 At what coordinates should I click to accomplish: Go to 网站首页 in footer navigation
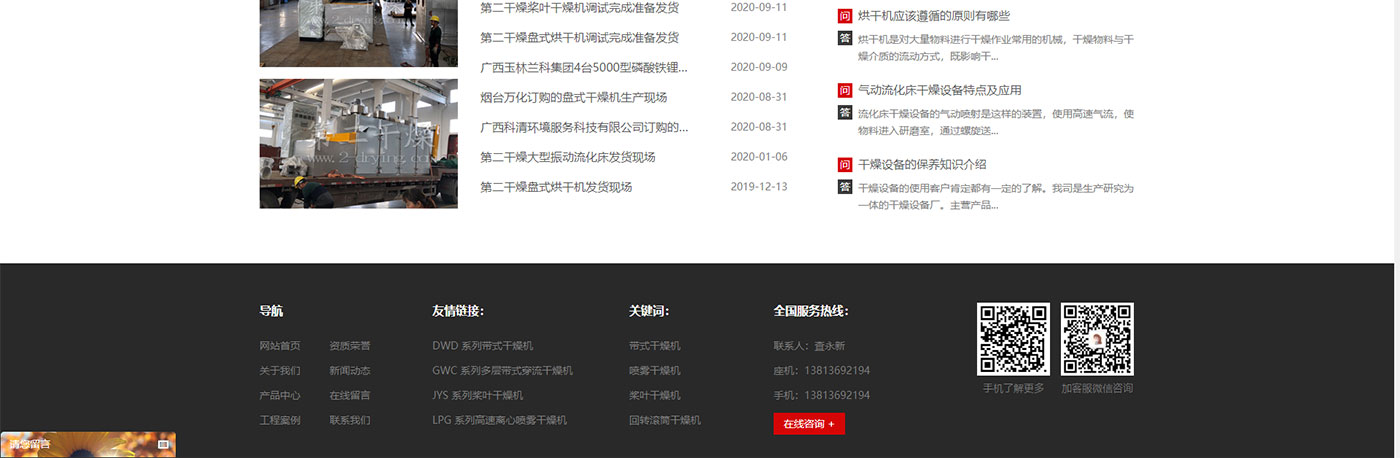click(279, 346)
